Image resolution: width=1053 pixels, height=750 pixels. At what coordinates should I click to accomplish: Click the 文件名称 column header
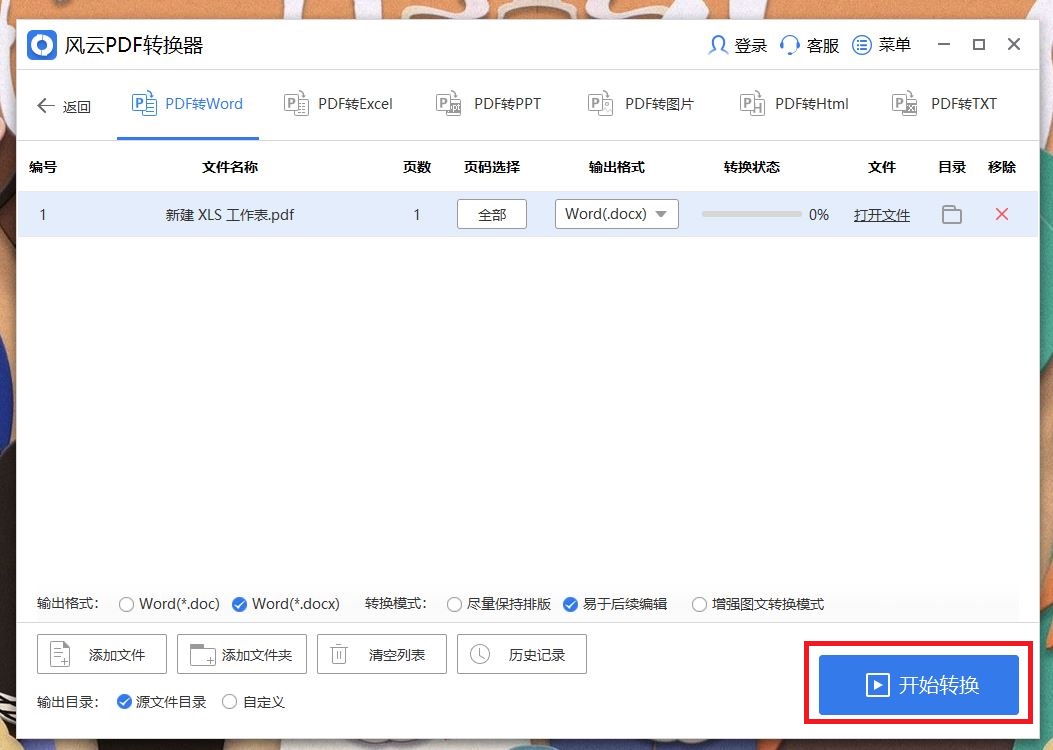[230, 167]
